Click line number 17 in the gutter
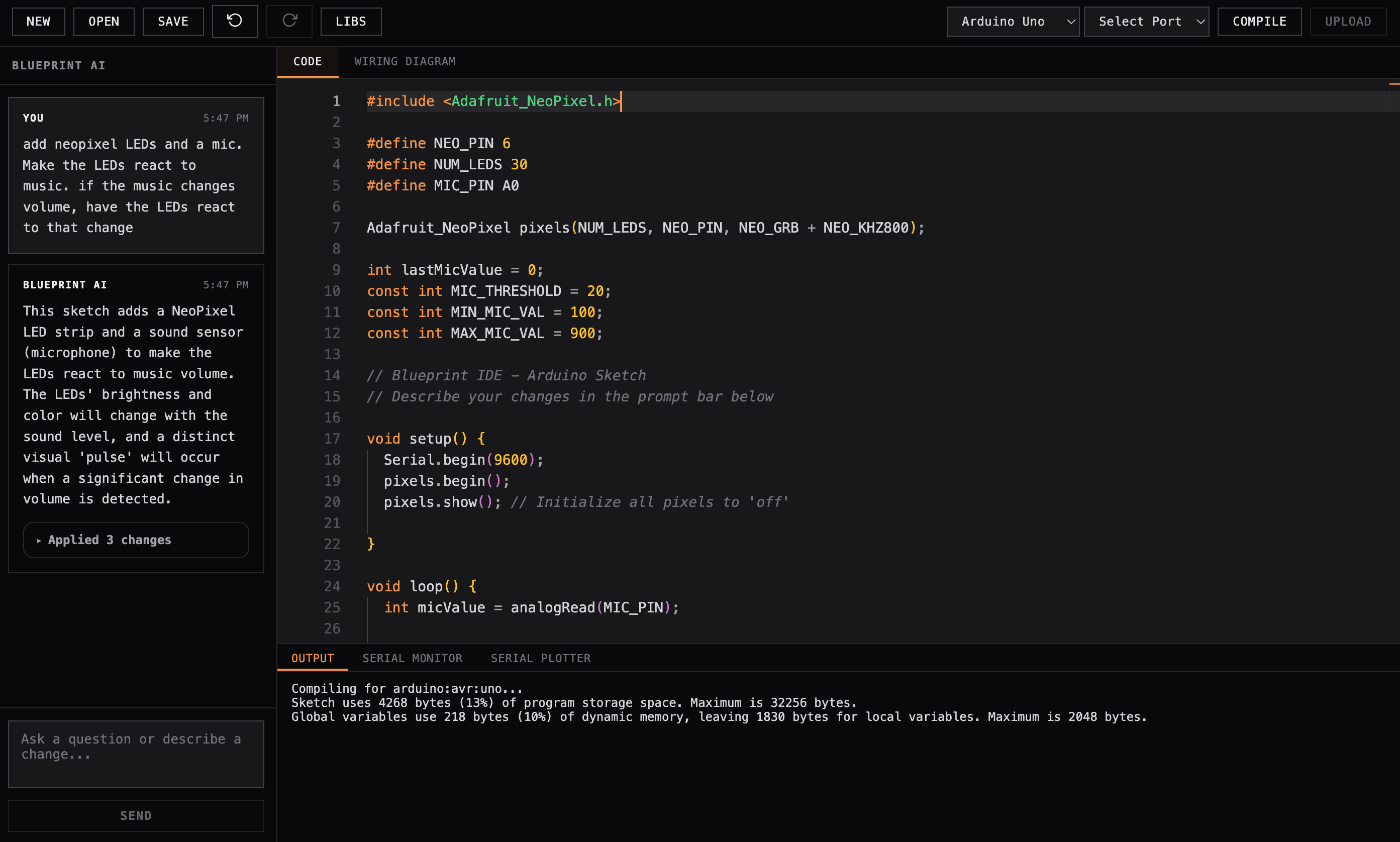Screen dimensions: 1400x842 click(332, 439)
